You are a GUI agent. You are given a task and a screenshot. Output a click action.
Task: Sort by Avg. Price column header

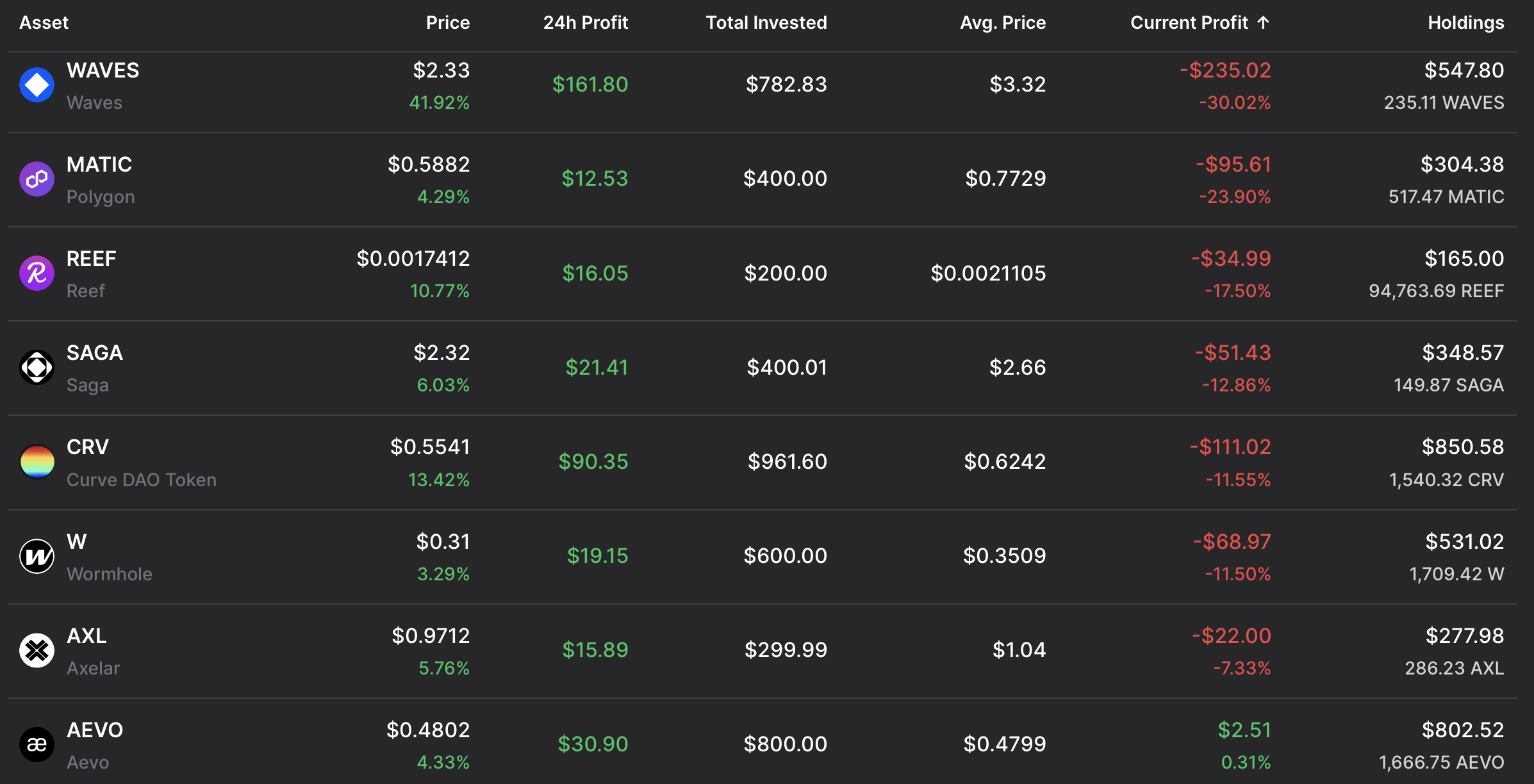pyautogui.click(x=1003, y=23)
